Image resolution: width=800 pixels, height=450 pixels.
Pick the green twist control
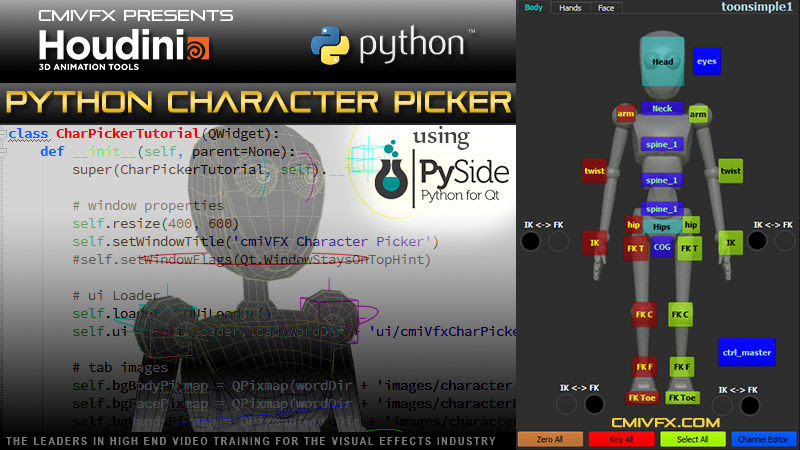point(731,171)
